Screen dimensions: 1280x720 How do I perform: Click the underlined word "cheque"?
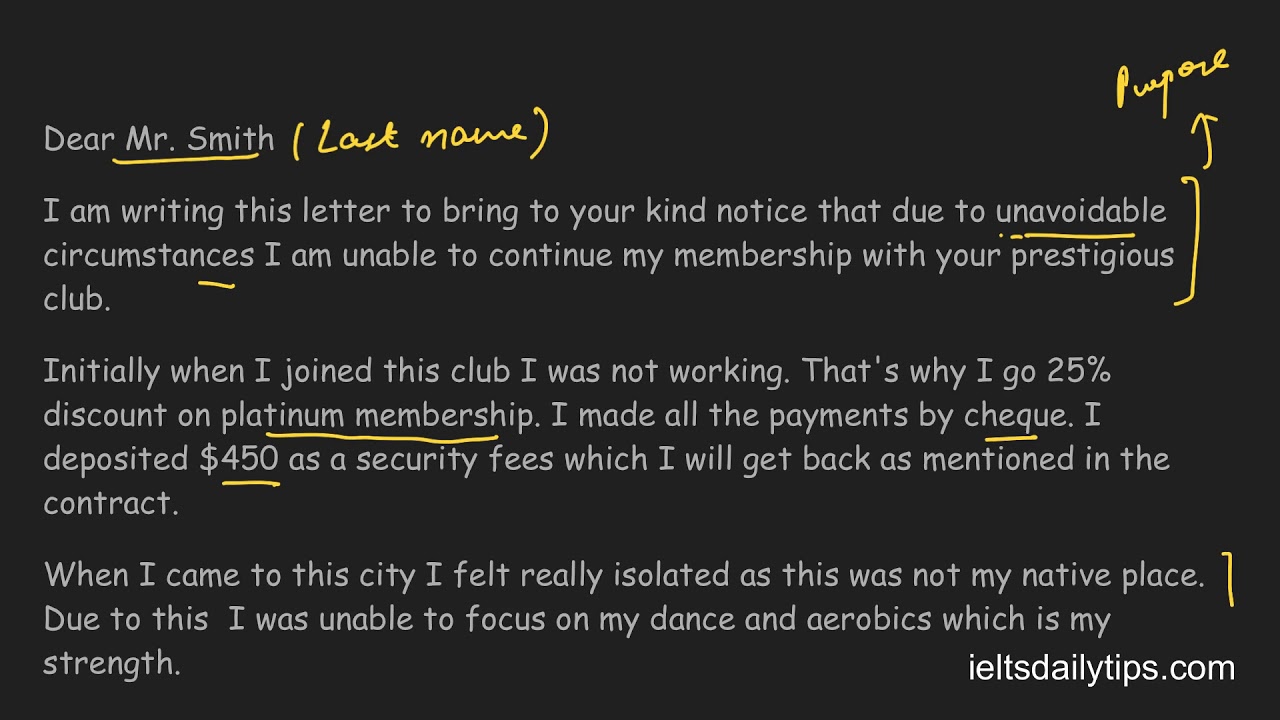pos(1014,415)
